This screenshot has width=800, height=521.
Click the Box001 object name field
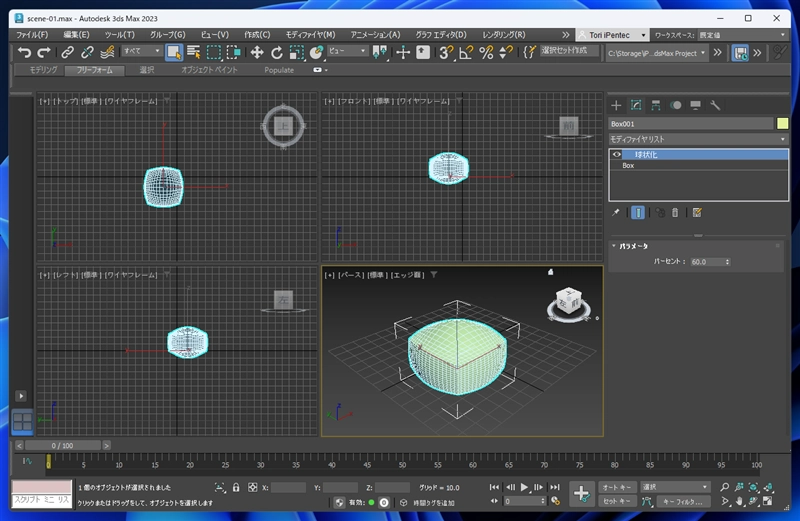click(691, 123)
